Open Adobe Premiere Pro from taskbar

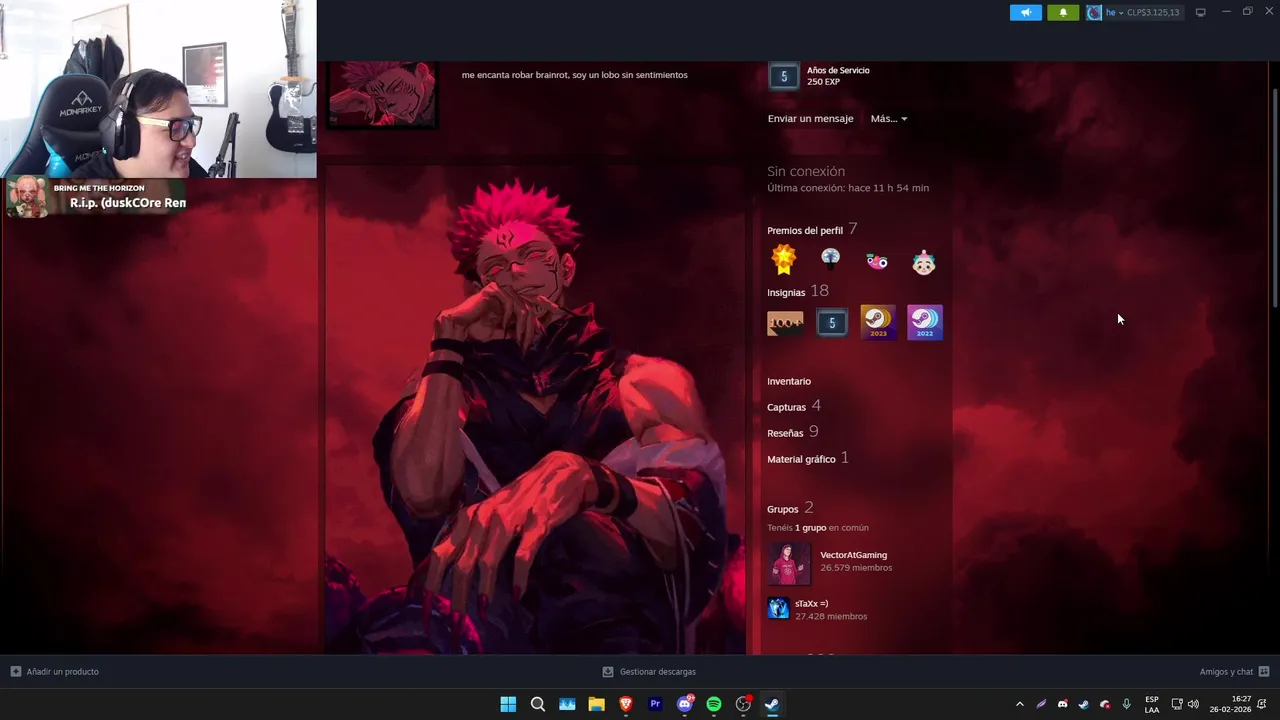tap(655, 704)
